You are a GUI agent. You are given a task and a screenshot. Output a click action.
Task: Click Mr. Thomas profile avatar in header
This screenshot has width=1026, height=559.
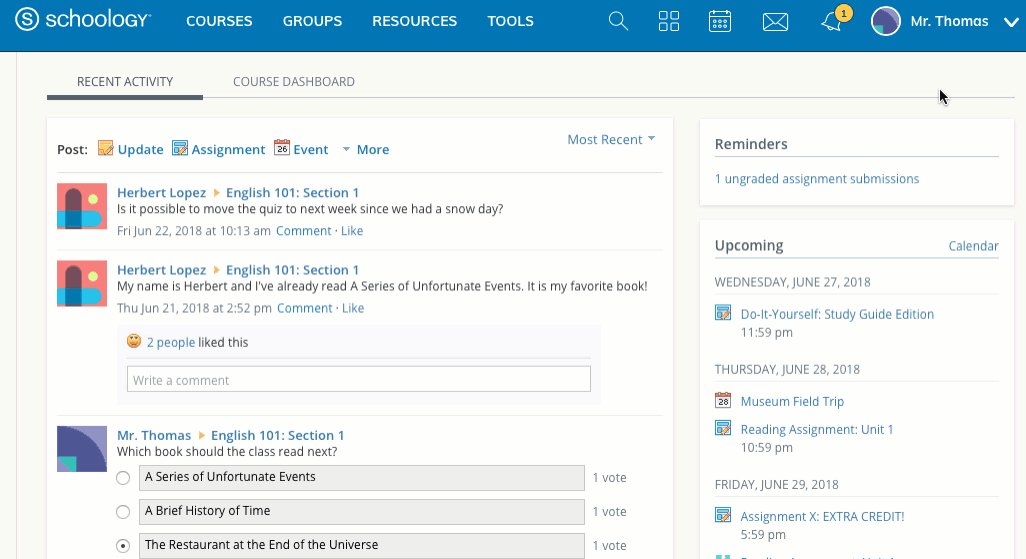(x=886, y=21)
